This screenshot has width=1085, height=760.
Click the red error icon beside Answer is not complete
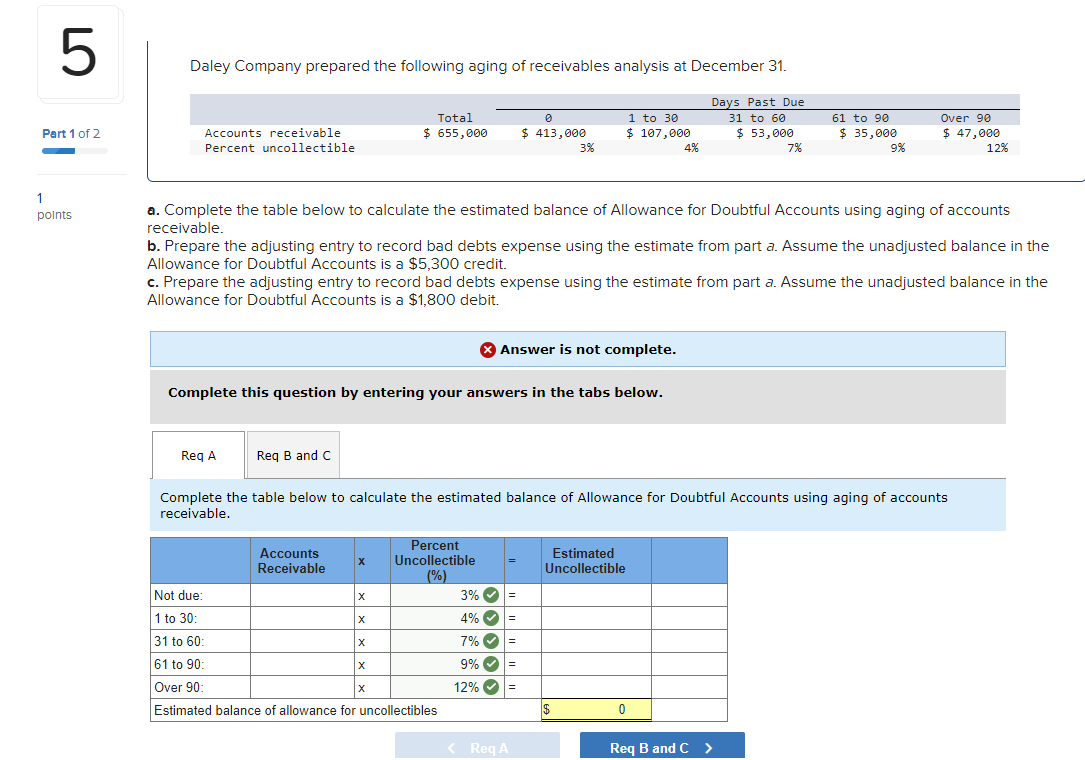pos(488,350)
